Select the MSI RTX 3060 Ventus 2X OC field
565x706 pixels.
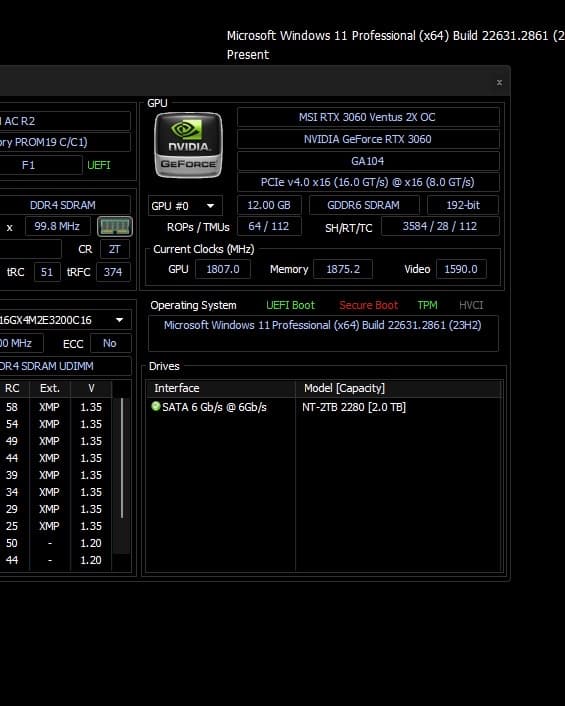coord(368,118)
